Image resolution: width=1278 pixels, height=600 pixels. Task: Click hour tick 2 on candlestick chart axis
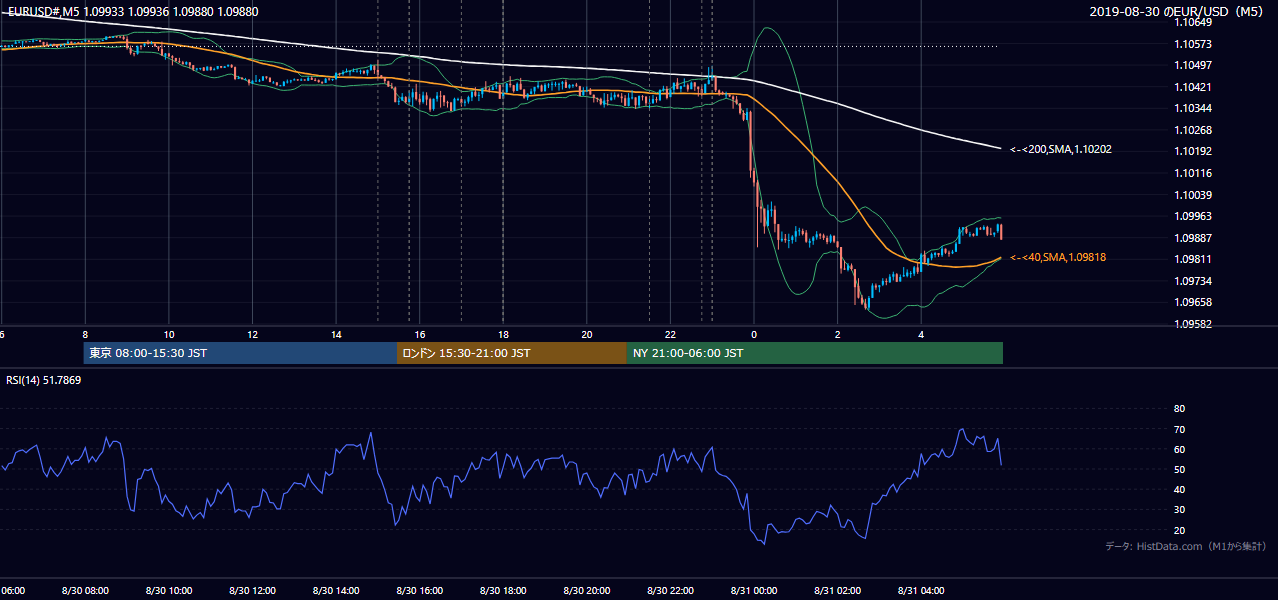[x=837, y=335]
